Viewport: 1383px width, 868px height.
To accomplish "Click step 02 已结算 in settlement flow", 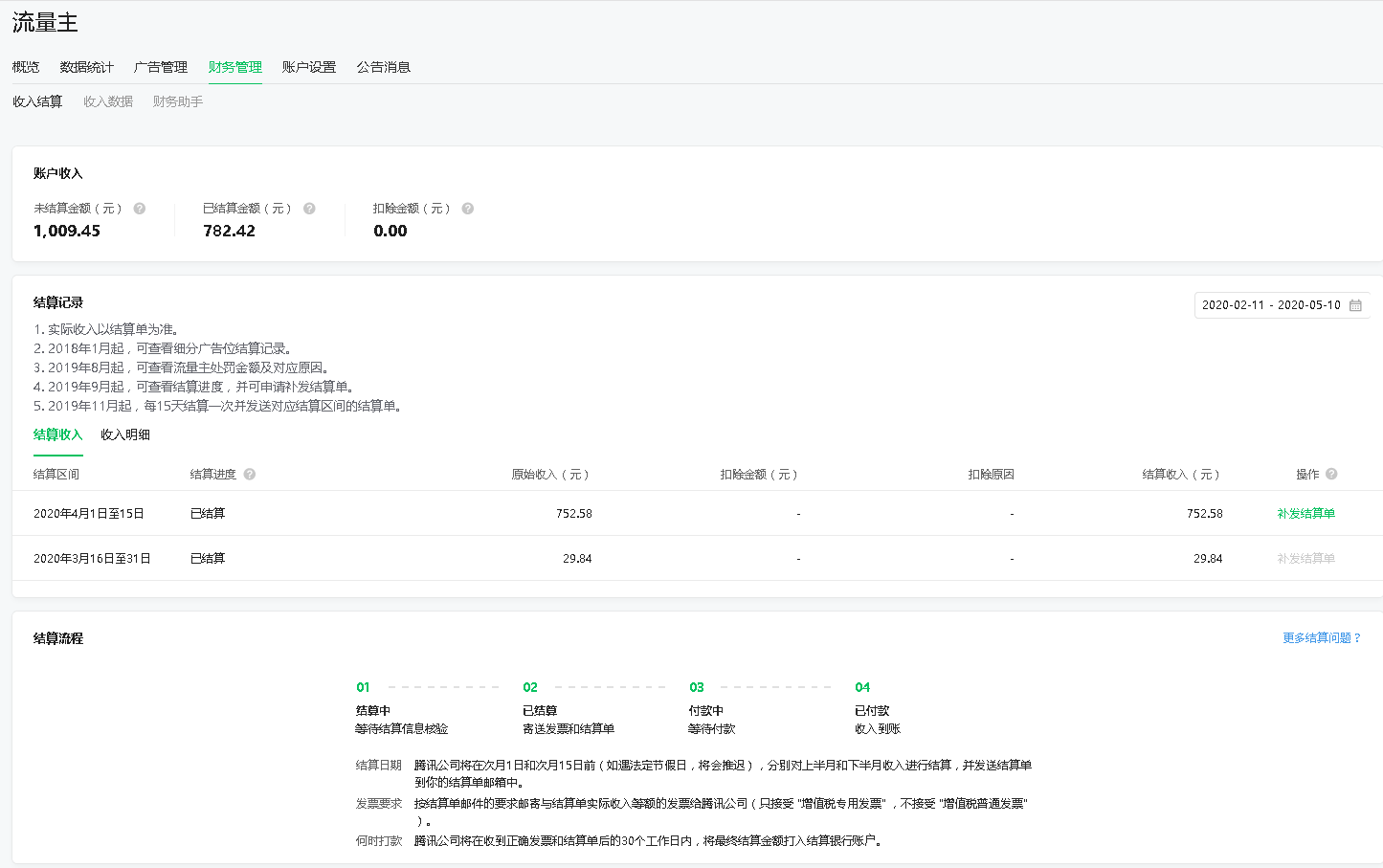I will (x=540, y=711).
